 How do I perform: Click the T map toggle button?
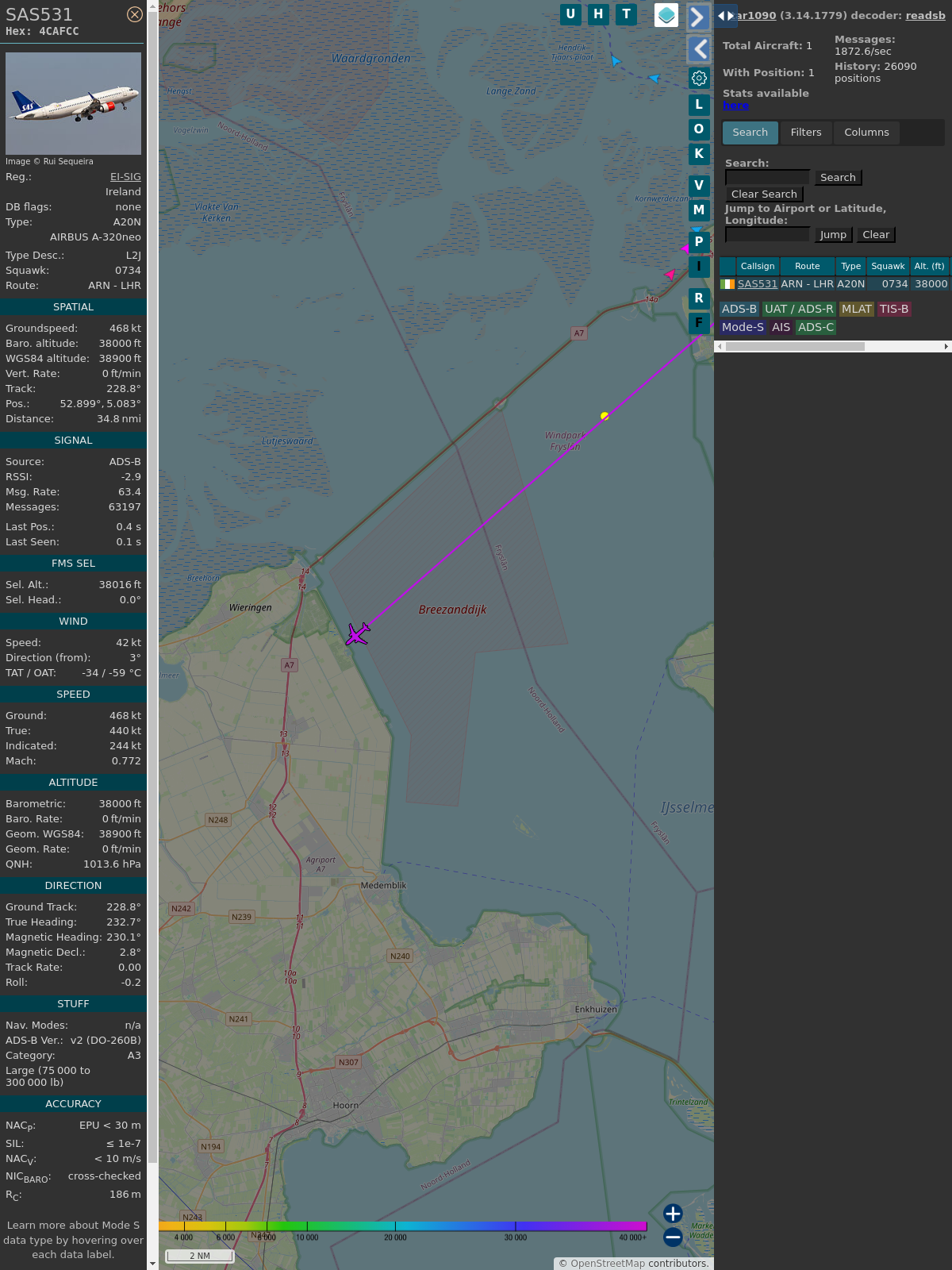pos(626,14)
